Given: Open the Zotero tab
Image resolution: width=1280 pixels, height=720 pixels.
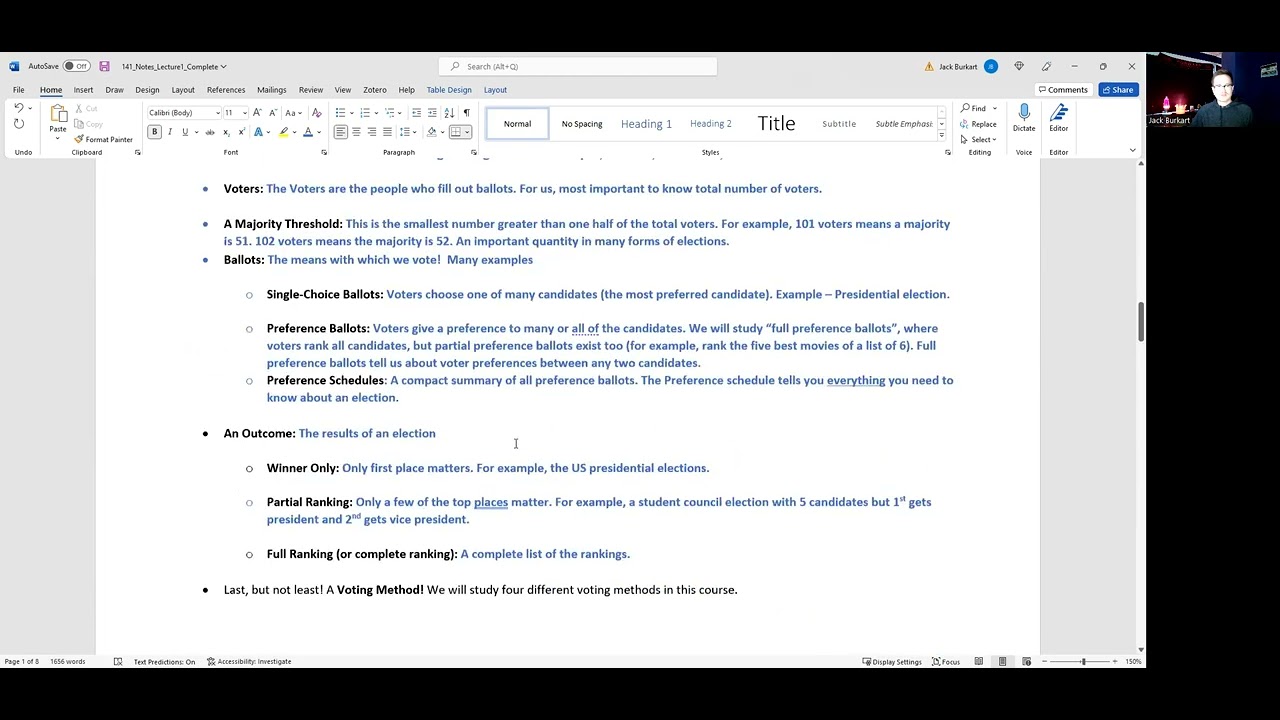Looking at the screenshot, I should [375, 90].
